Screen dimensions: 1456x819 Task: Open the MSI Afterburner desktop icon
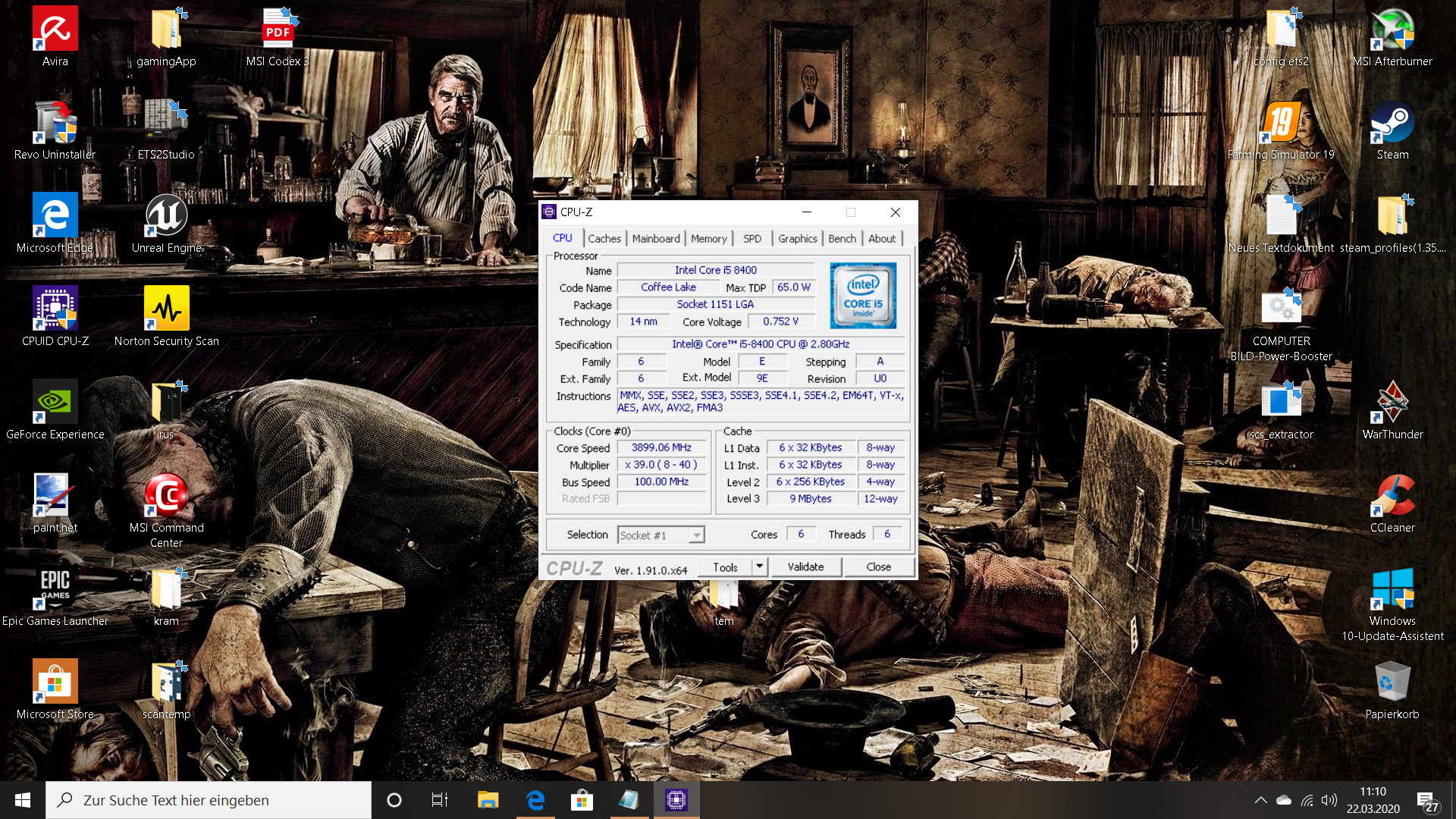coord(1392,32)
